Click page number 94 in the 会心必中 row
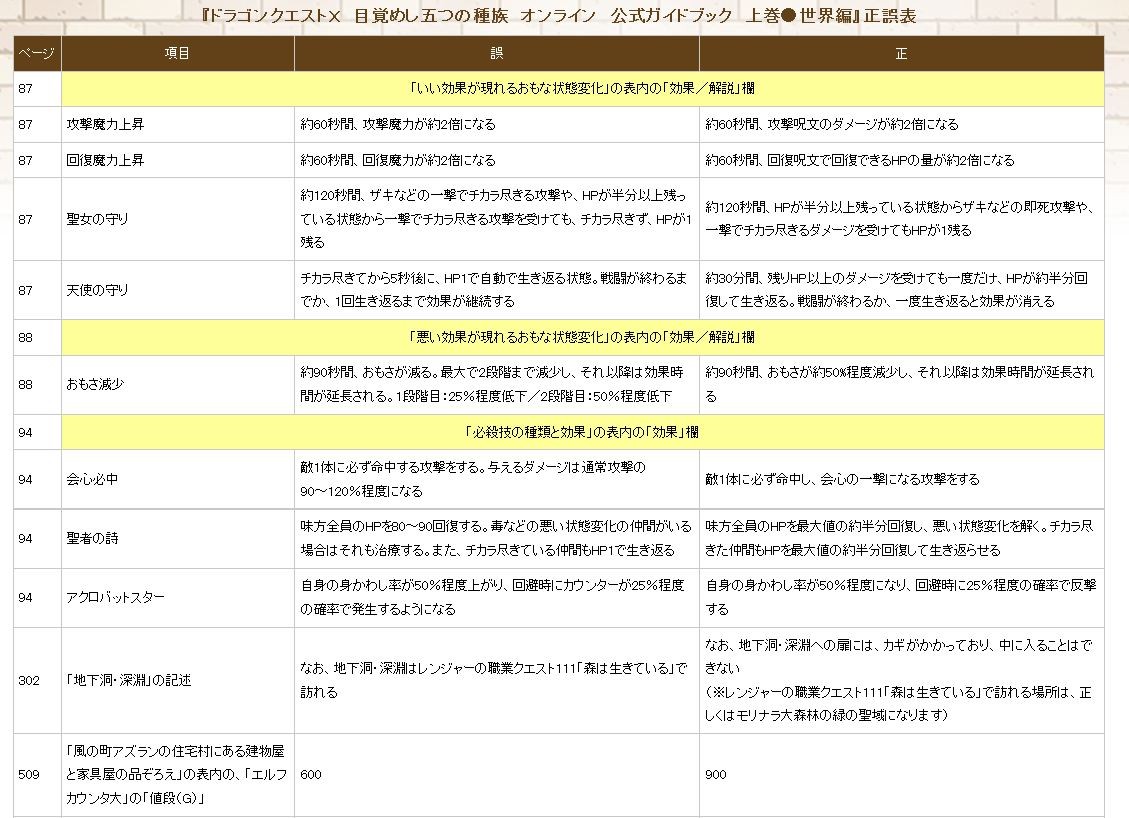Screen dimensions: 1129x818 click(26, 480)
